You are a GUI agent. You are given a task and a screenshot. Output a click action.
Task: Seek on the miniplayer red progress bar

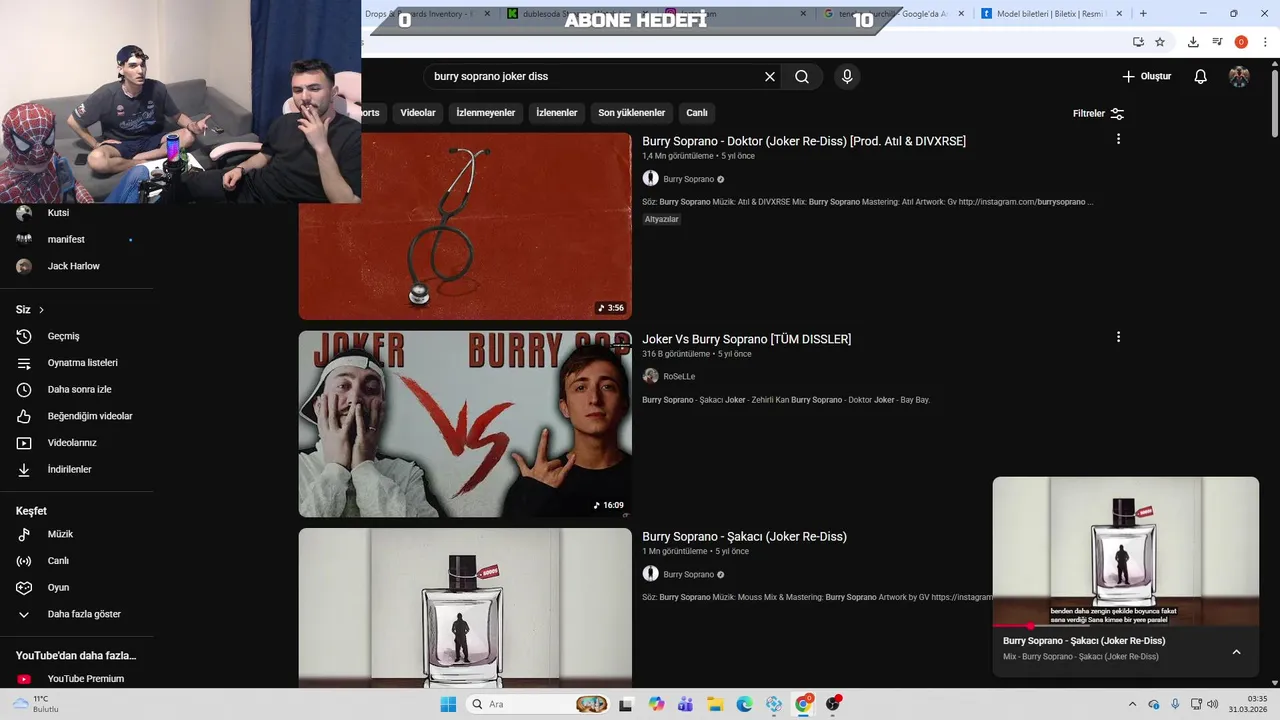[1126, 626]
